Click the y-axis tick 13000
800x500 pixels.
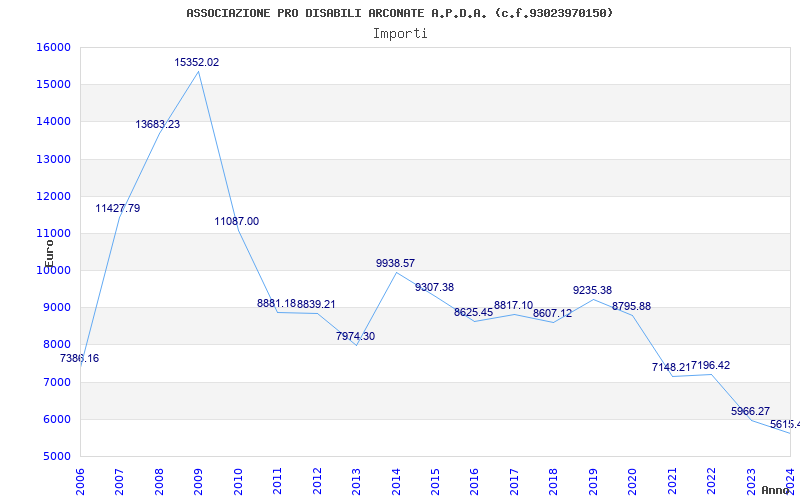(53, 159)
